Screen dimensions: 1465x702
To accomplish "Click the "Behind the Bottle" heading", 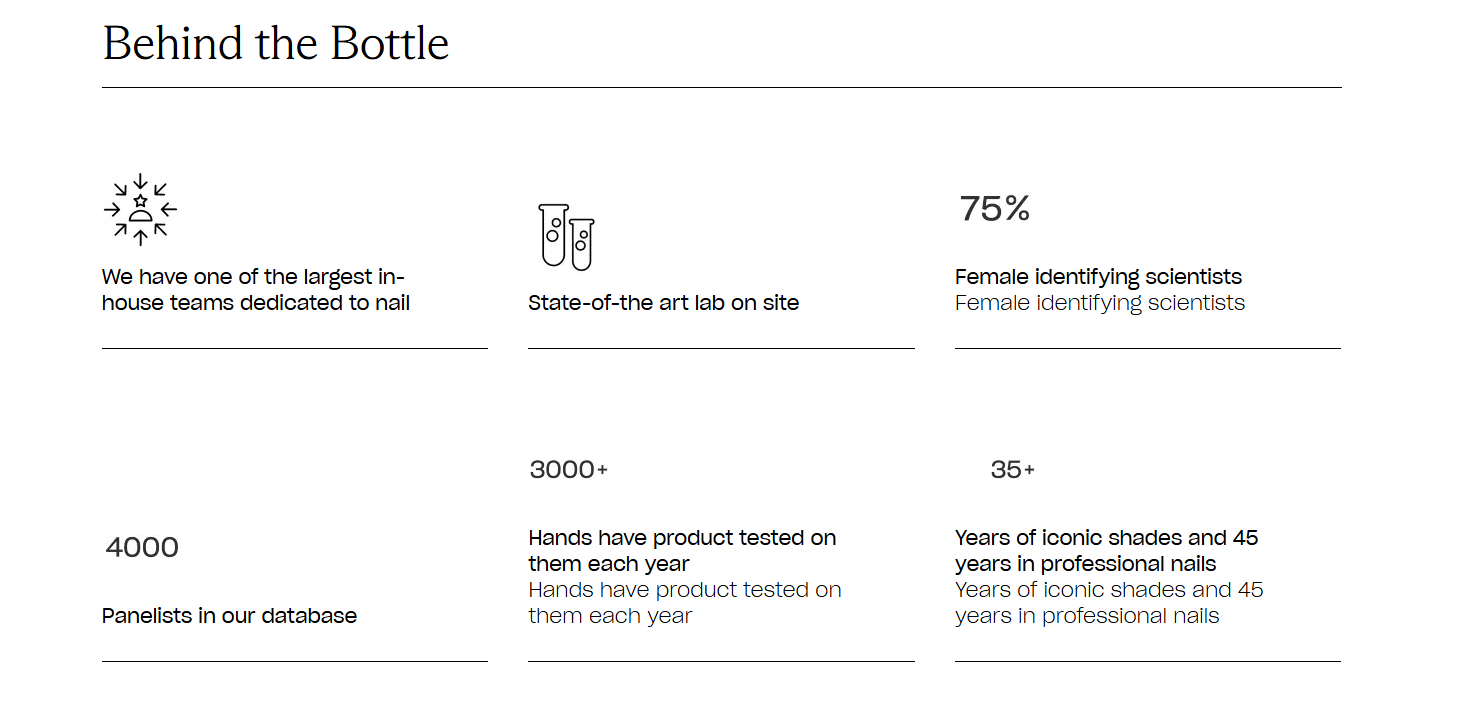I will point(276,44).
